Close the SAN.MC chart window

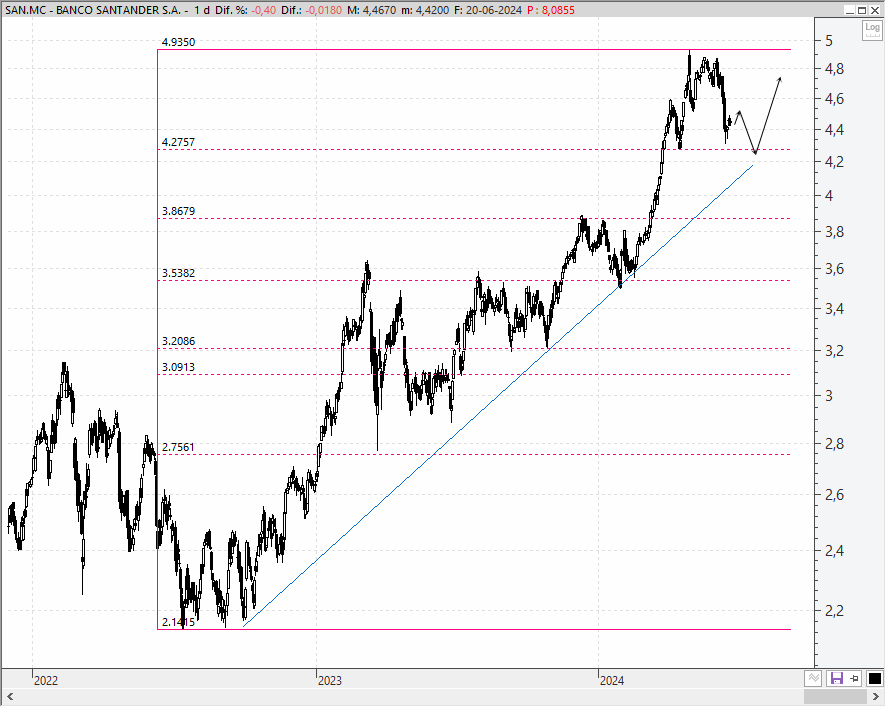[x=875, y=10]
